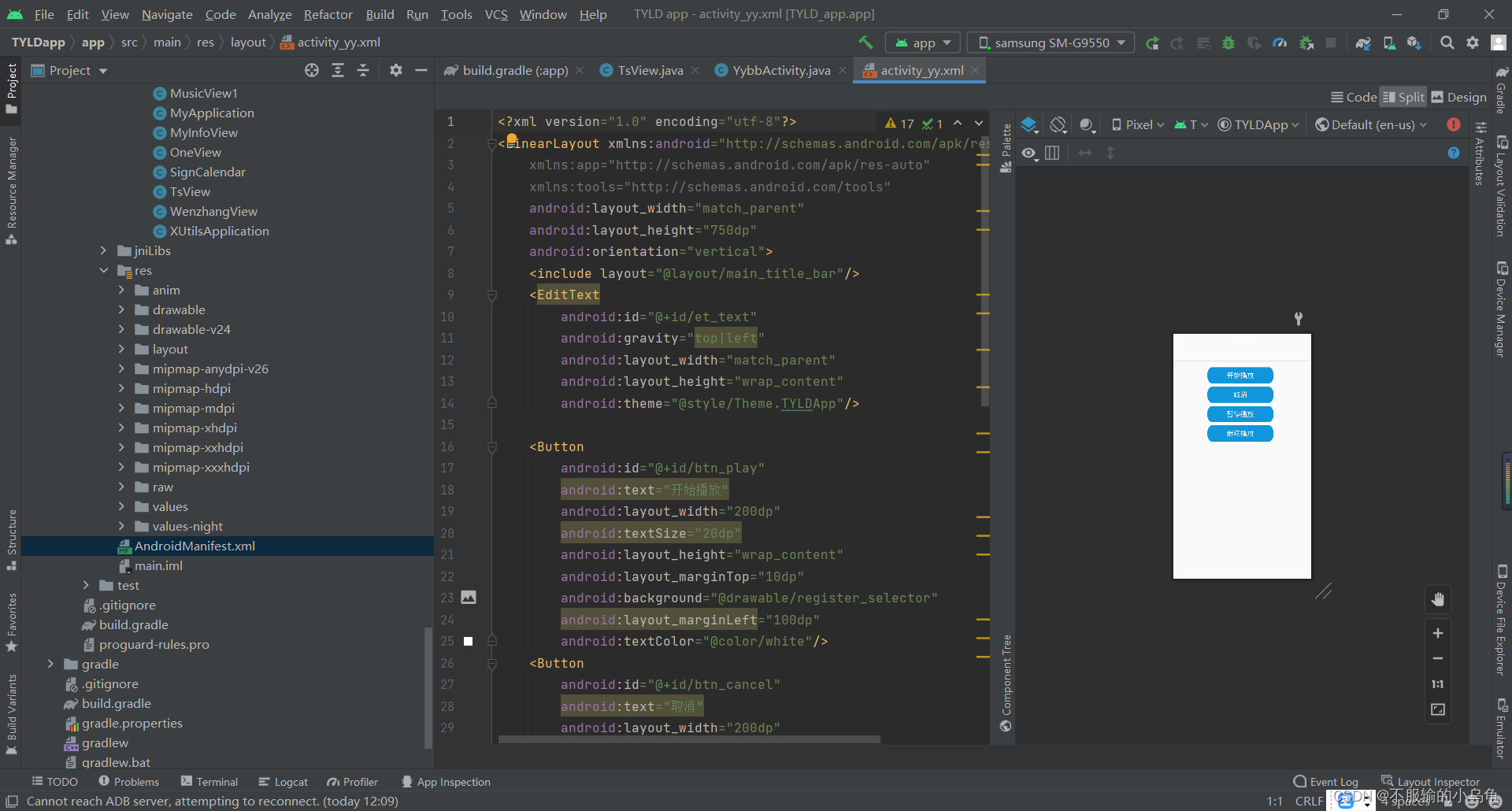
Task: Open the Navigate menu
Action: [167, 14]
